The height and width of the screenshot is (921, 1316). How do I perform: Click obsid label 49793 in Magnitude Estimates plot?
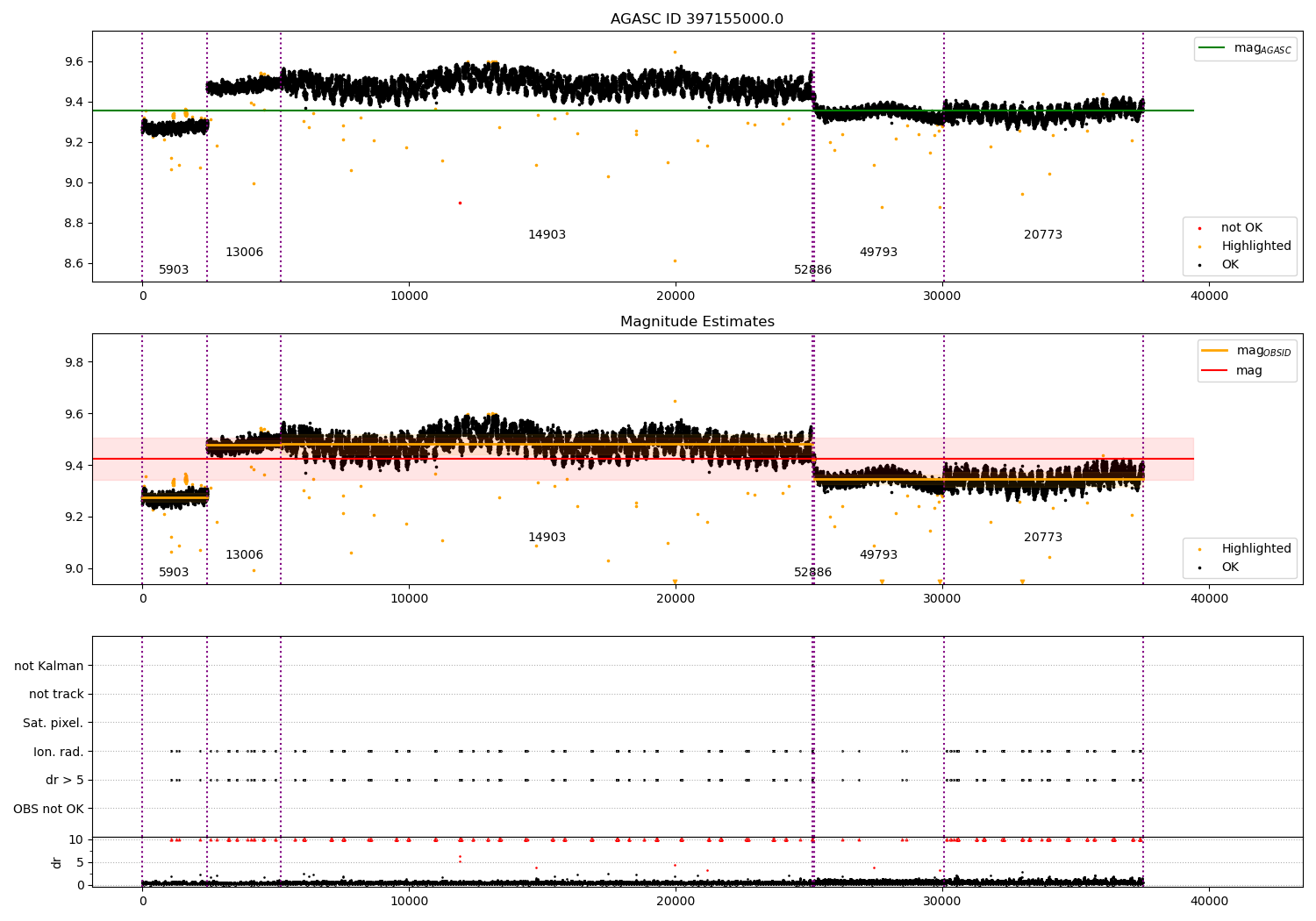pyautogui.click(x=878, y=554)
